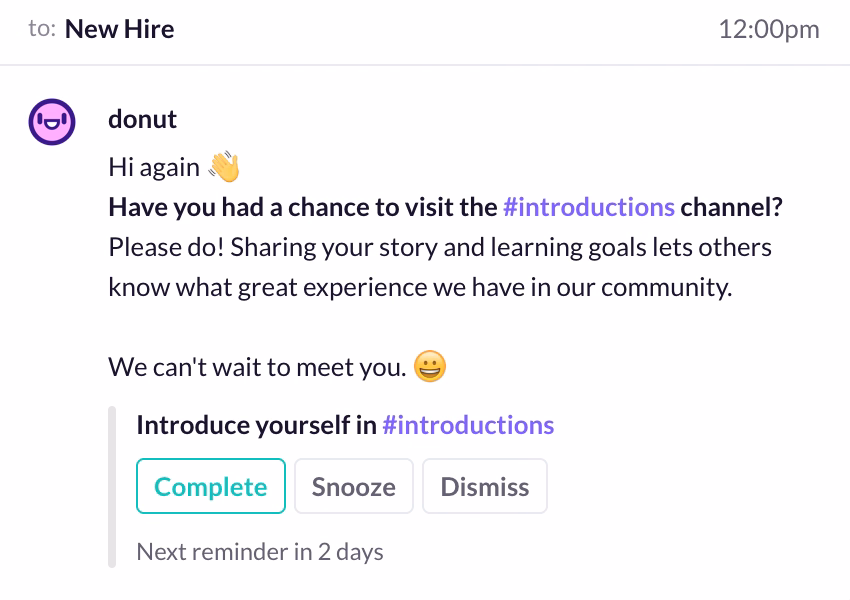Snooze the introductions reminder
Image resolution: width=850 pixels, height=600 pixels.
353,487
